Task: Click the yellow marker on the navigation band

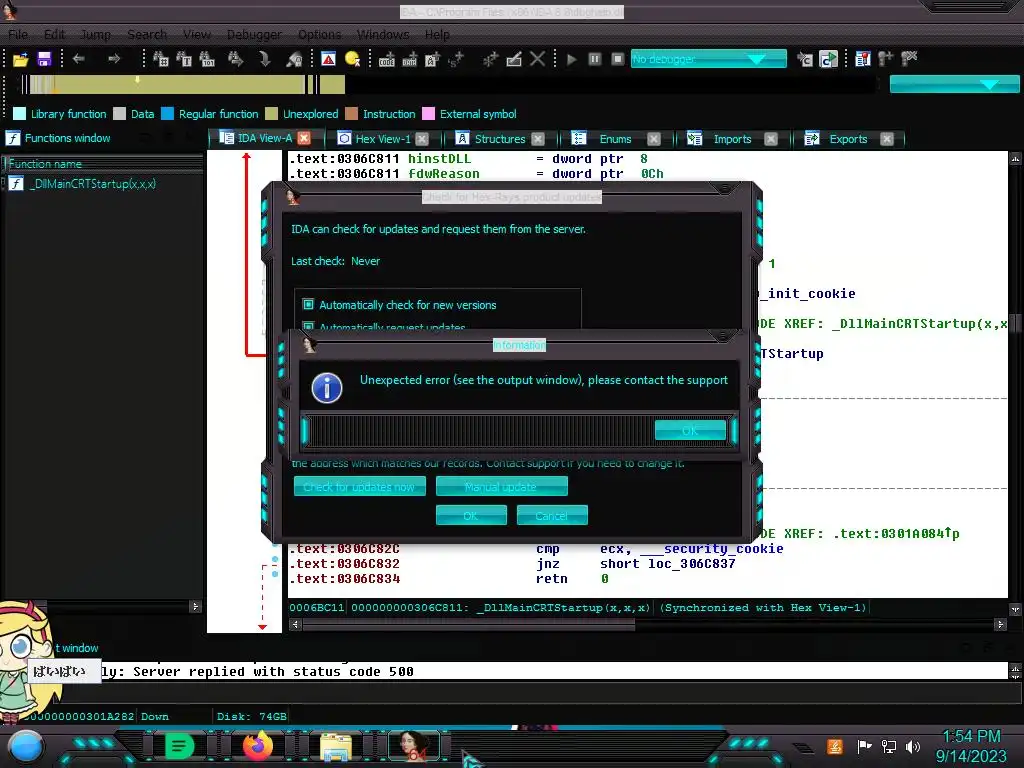Action: tap(137, 80)
